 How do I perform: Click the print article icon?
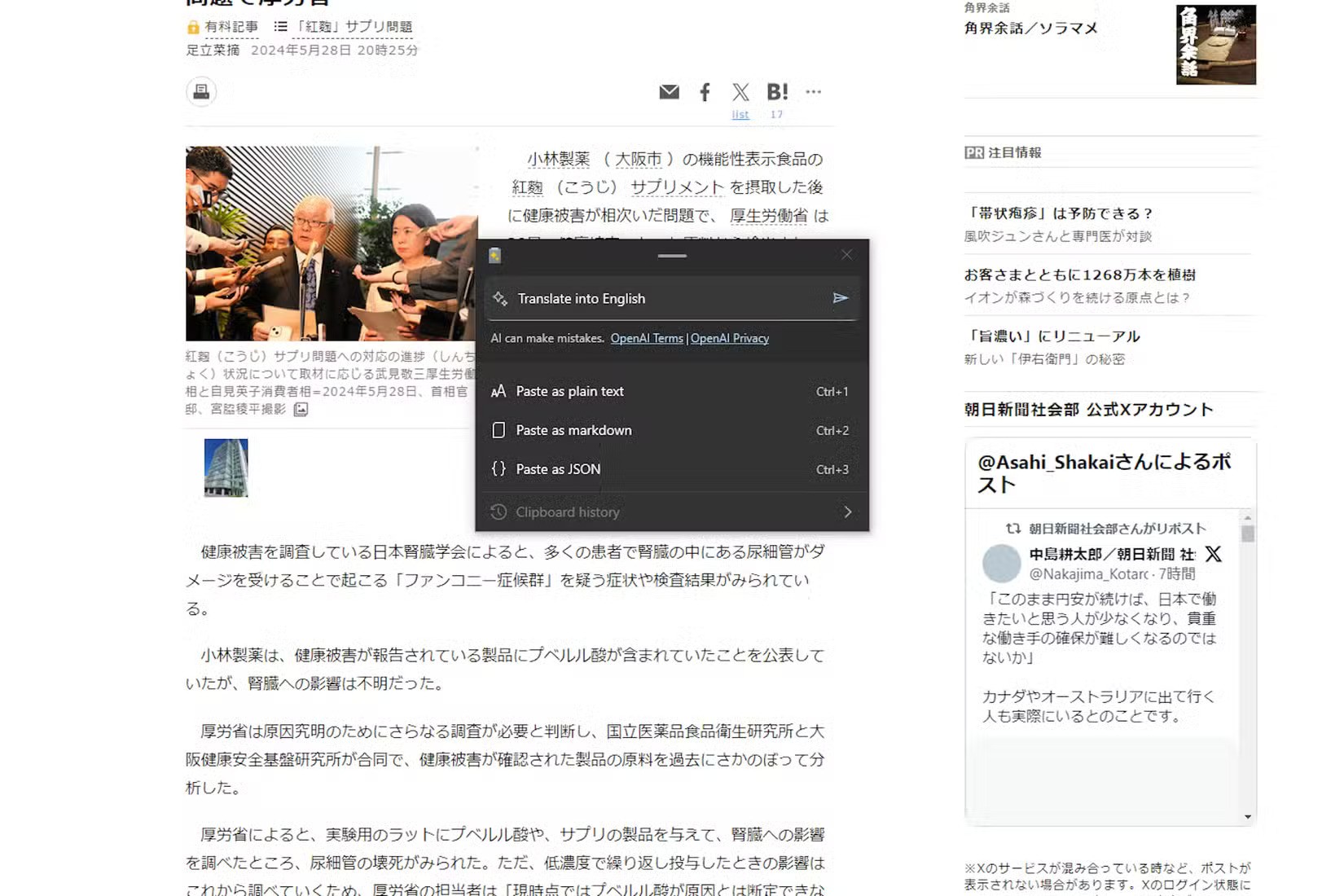pos(201,92)
